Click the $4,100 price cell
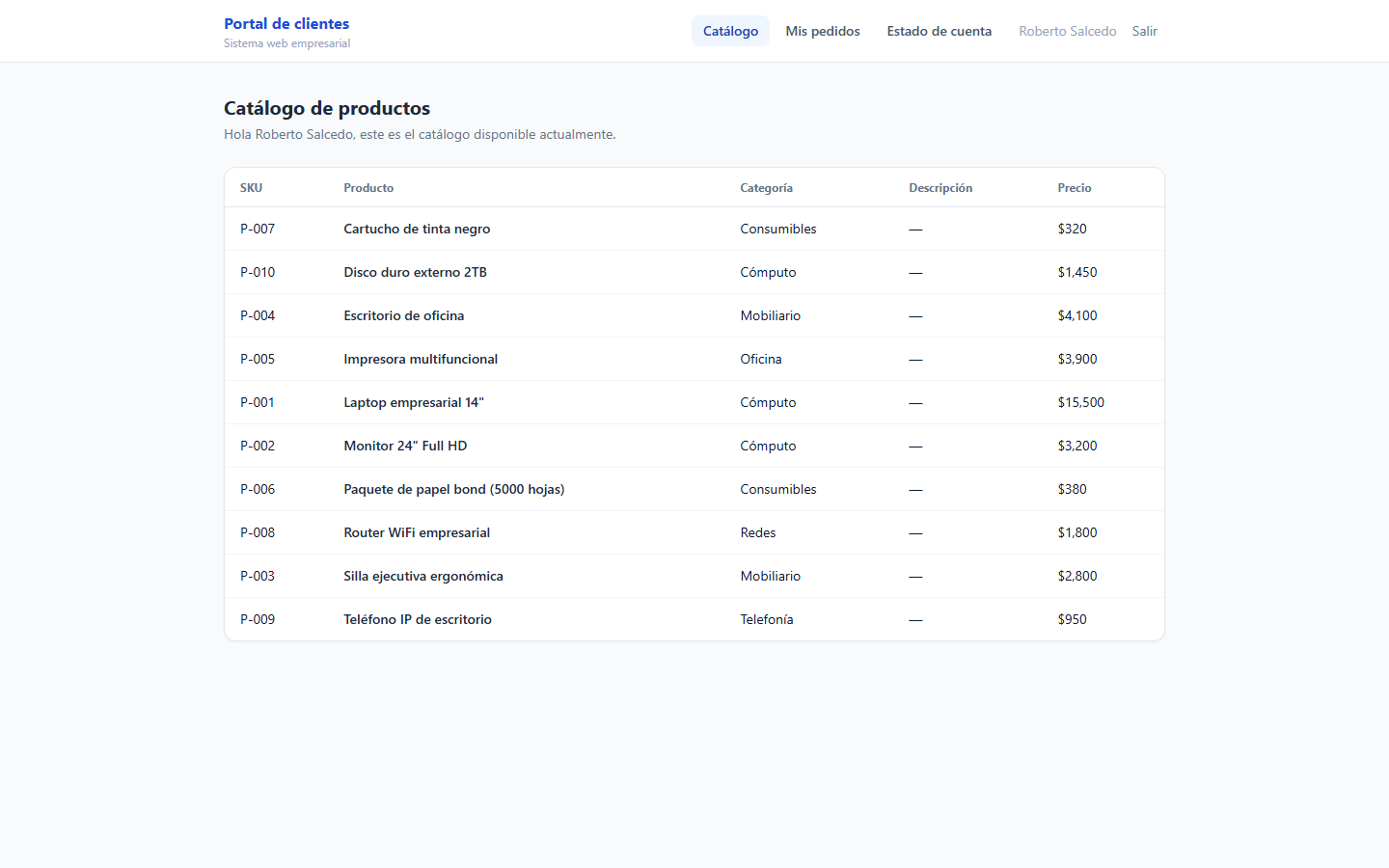Image resolution: width=1389 pixels, height=868 pixels. [x=1077, y=315]
